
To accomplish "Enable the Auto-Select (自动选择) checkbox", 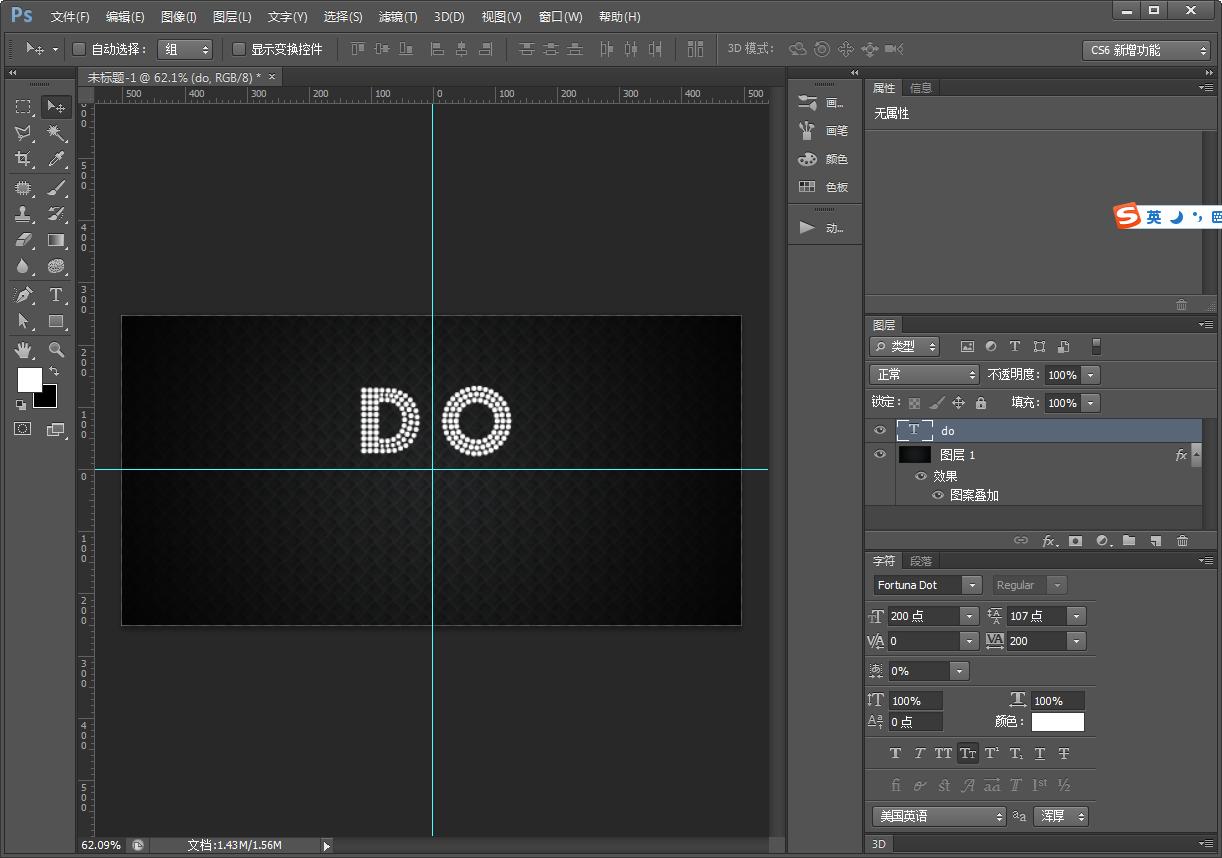I will [79, 49].
